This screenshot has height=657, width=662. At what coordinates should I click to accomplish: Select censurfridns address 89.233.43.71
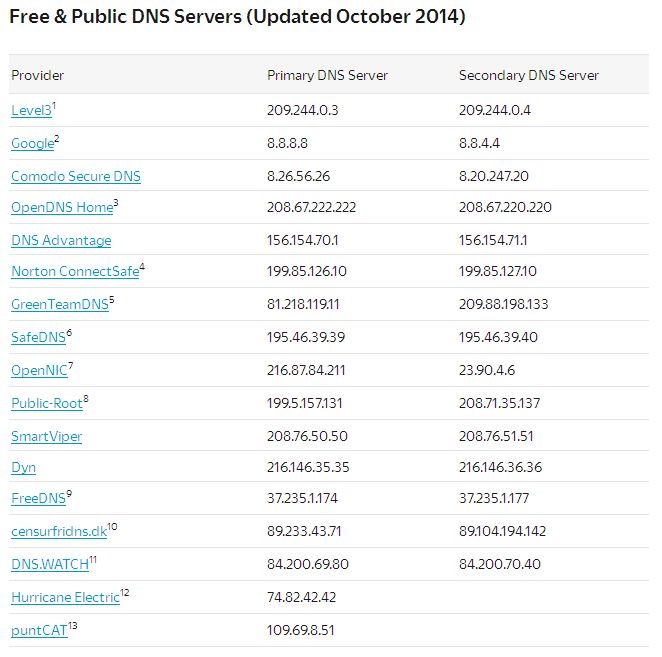[304, 531]
